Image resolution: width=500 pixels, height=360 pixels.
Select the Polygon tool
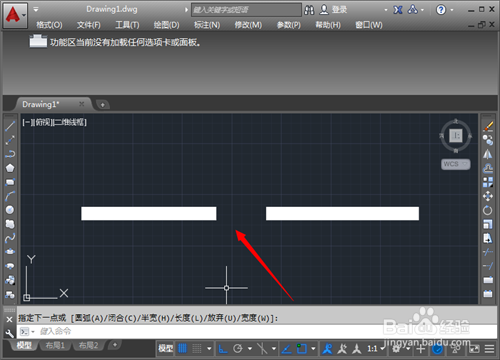point(10,168)
